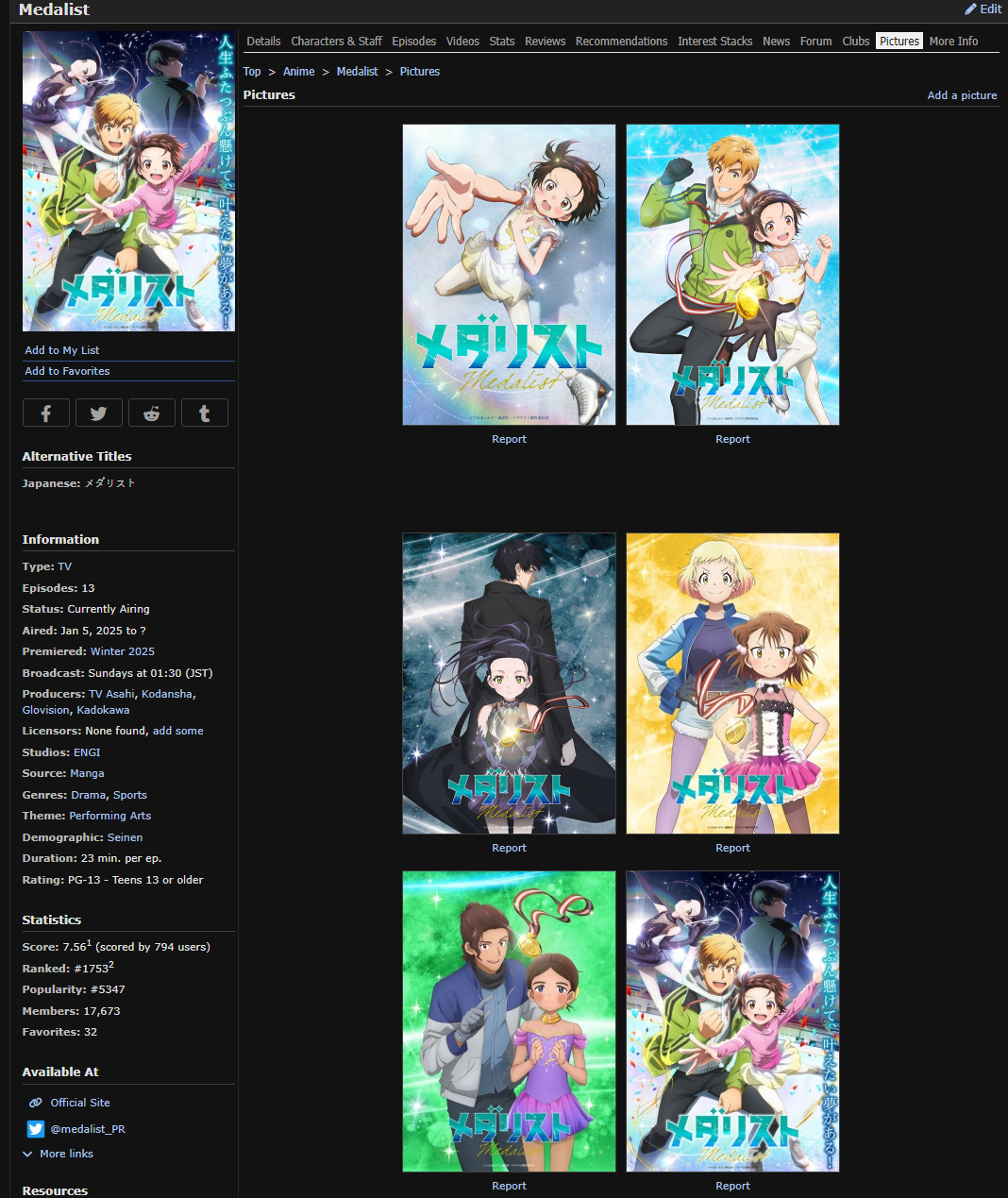This screenshot has width=1008, height=1198.
Task: Open the Official Site link icon
Action: pos(36,1103)
